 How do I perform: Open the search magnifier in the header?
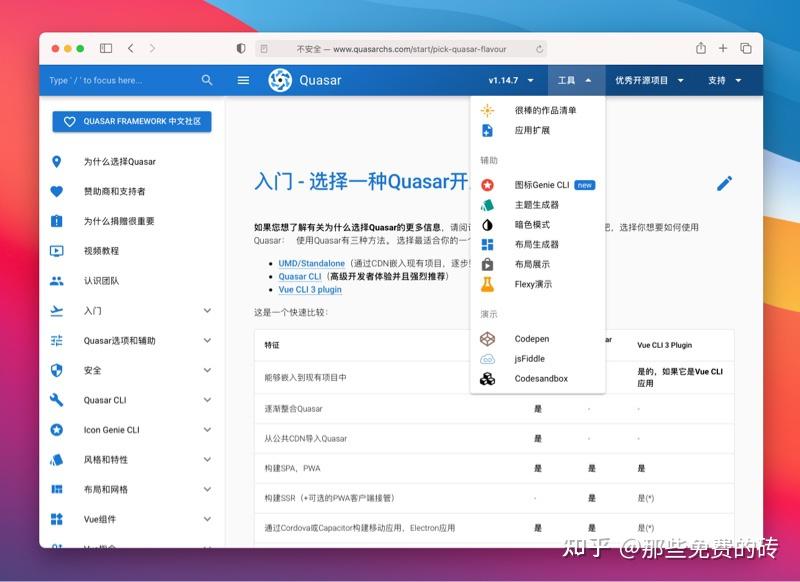pos(207,80)
